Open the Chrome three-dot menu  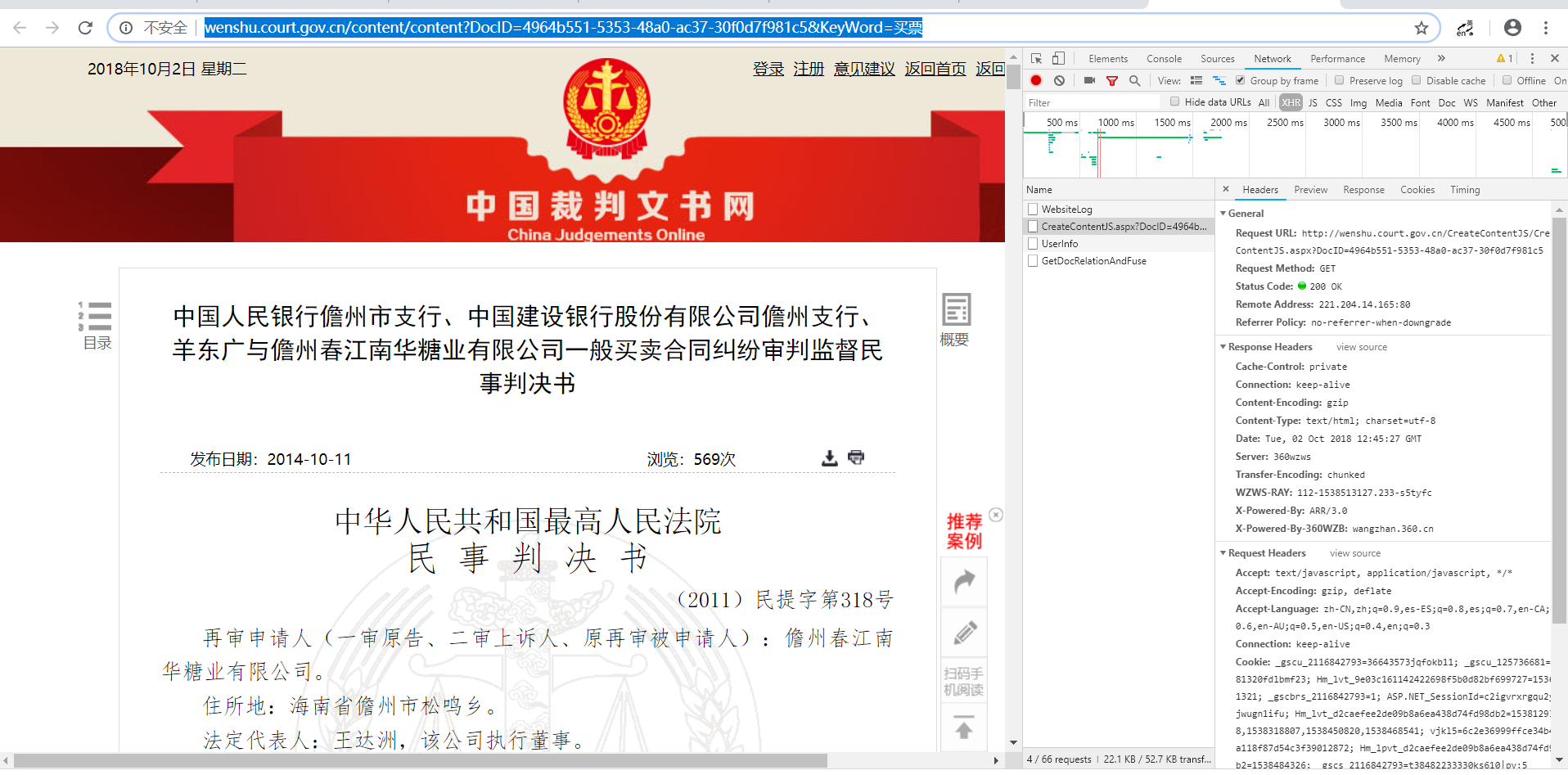pos(1546,28)
